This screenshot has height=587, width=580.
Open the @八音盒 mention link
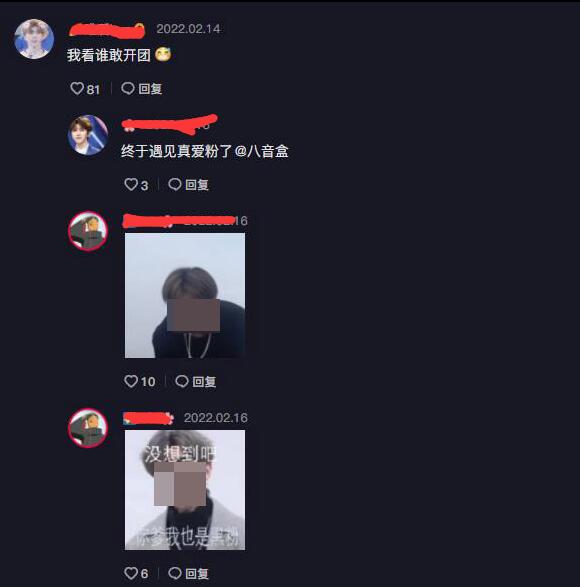[x=262, y=151]
